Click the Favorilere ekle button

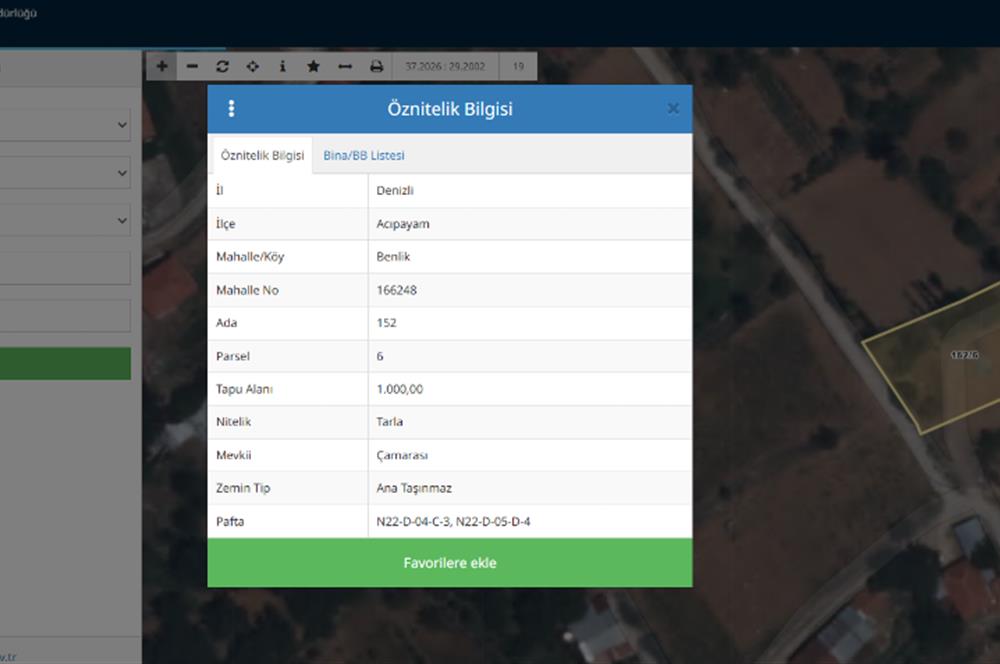[450, 563]
